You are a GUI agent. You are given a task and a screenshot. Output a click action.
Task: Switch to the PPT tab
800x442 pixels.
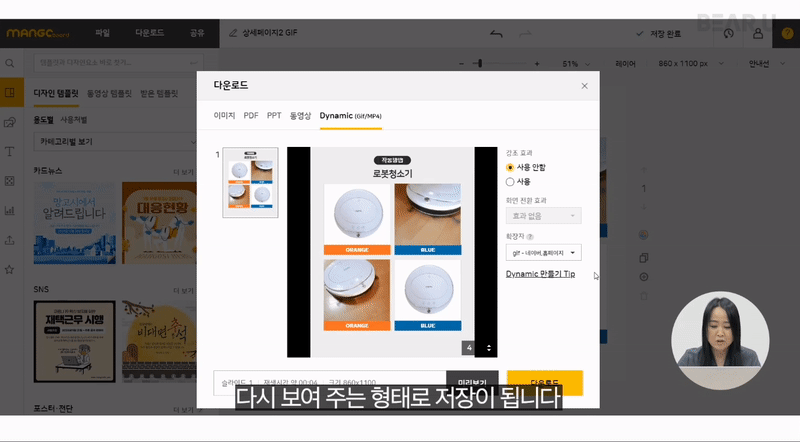tap(274, 116)
